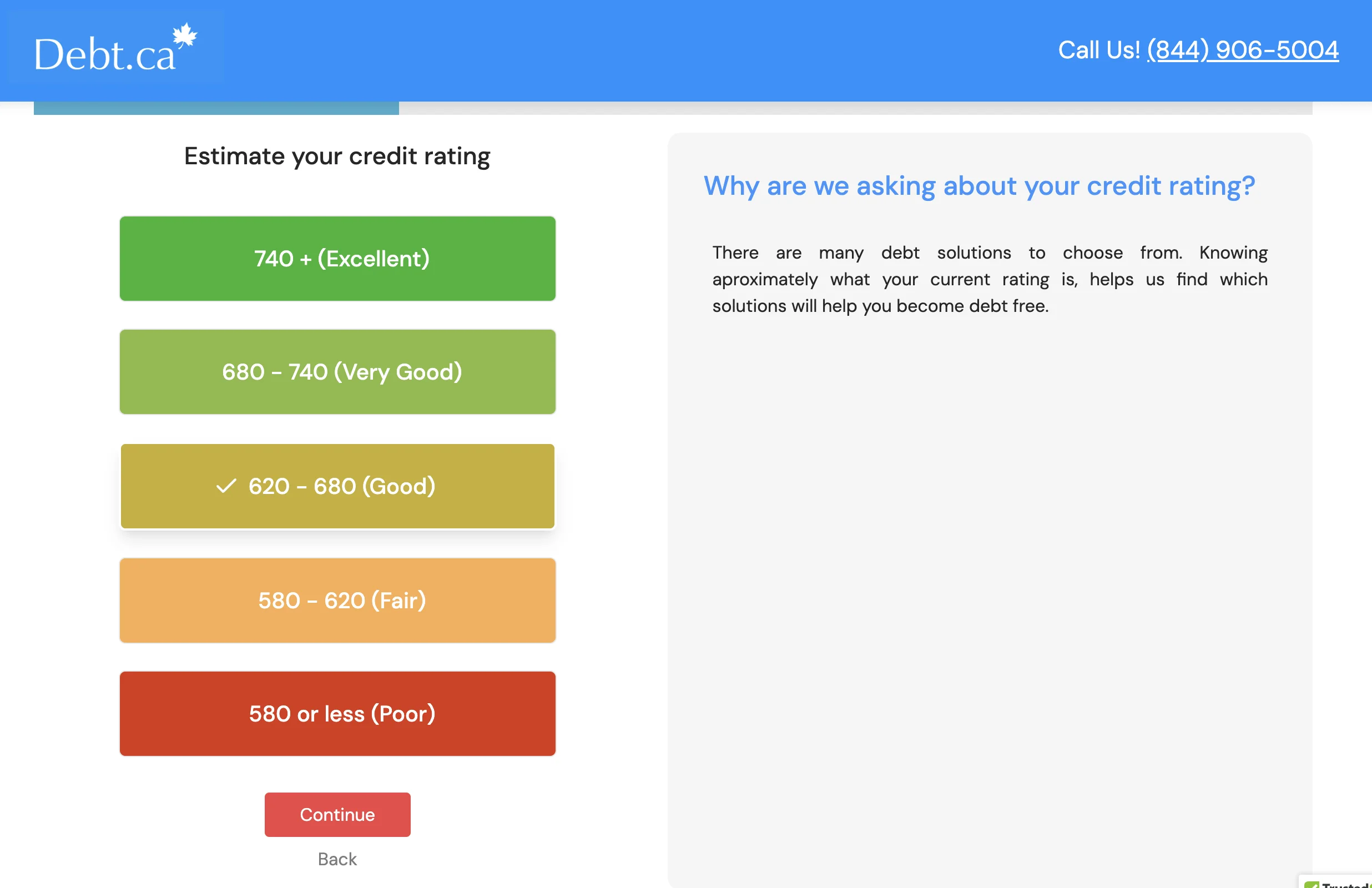Screen dimensions: 1372x888
Task: Select the "740 + (Excellent)" rating
Action: click(x=337, y=258)
